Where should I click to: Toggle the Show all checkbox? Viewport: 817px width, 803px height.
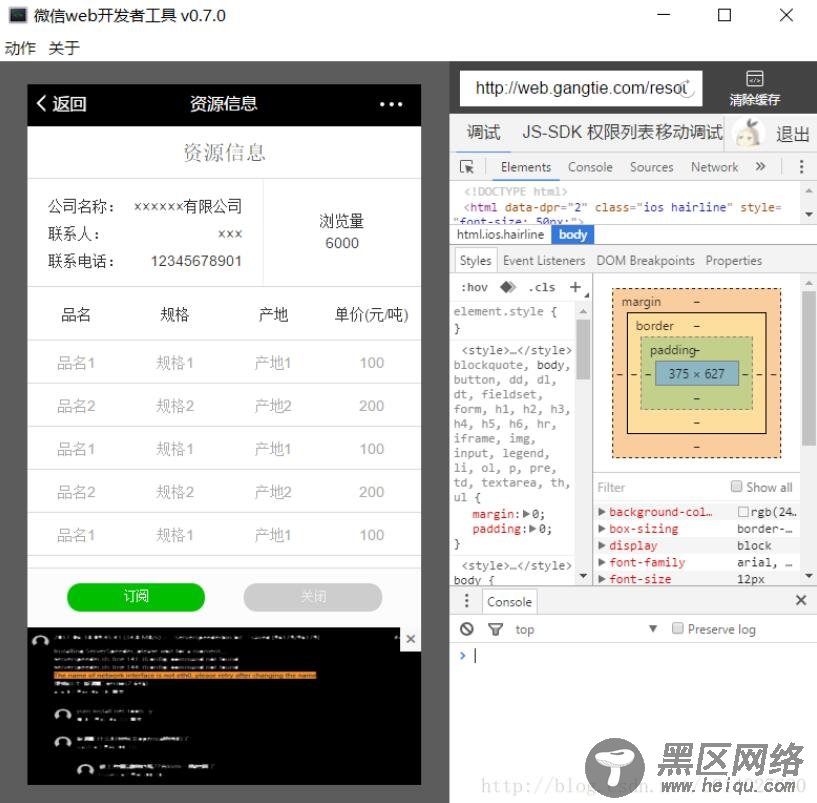click(x=736, y=486)
